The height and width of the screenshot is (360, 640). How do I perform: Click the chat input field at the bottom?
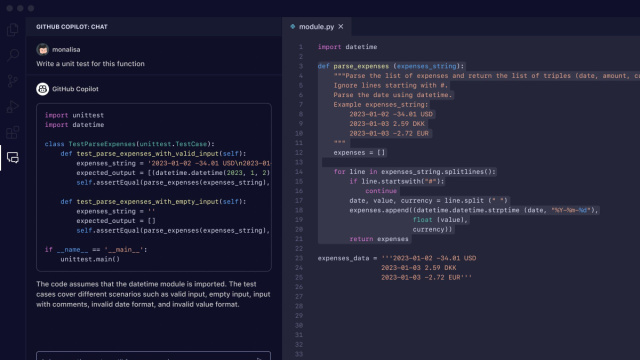(x=153, y=356)
